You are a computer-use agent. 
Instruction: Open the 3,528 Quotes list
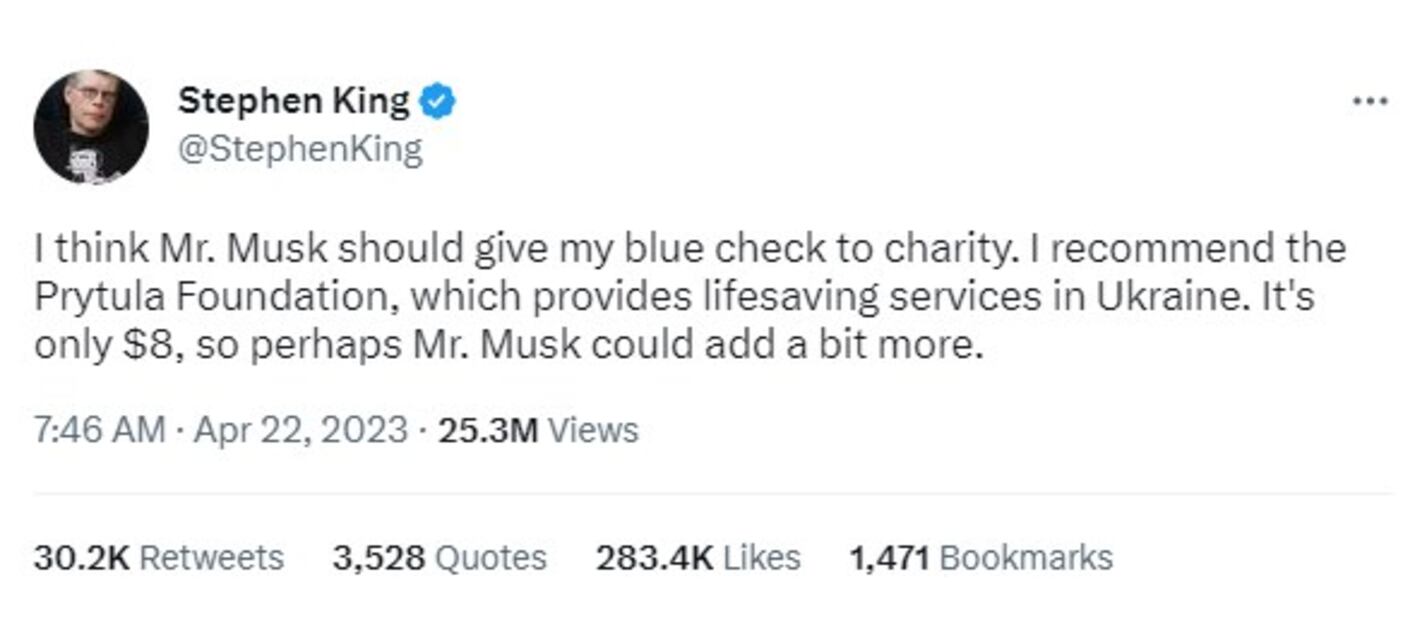click(x=439, y=557)
